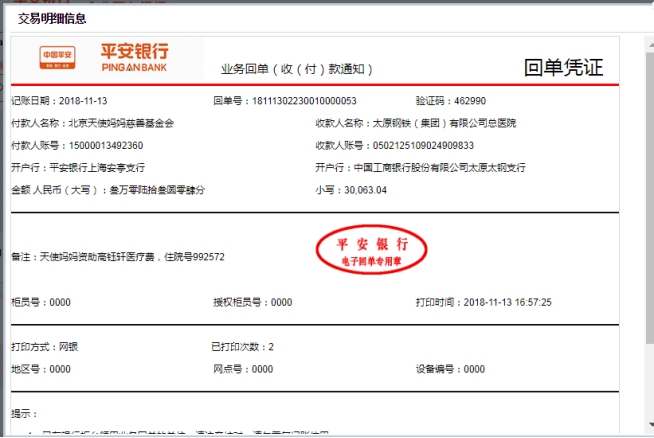Click the 提示： label
Image resolution: width=654 pixels, height=438 pixels.
[x=24, y=414]
